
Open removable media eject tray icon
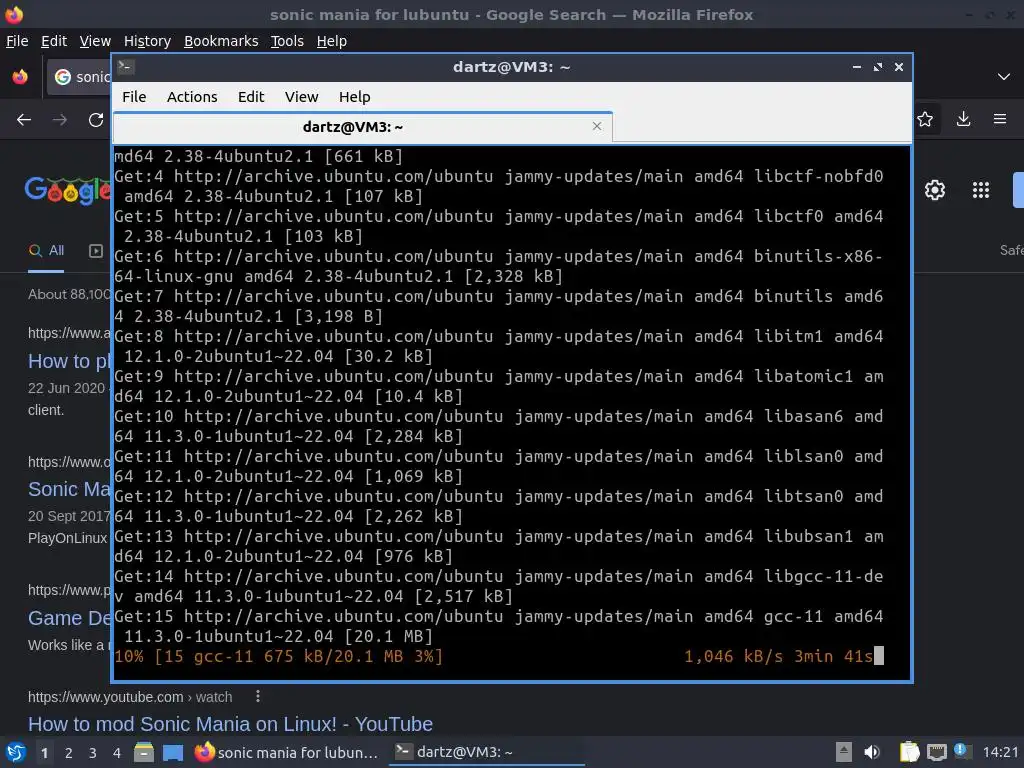(x=844, y=752)
